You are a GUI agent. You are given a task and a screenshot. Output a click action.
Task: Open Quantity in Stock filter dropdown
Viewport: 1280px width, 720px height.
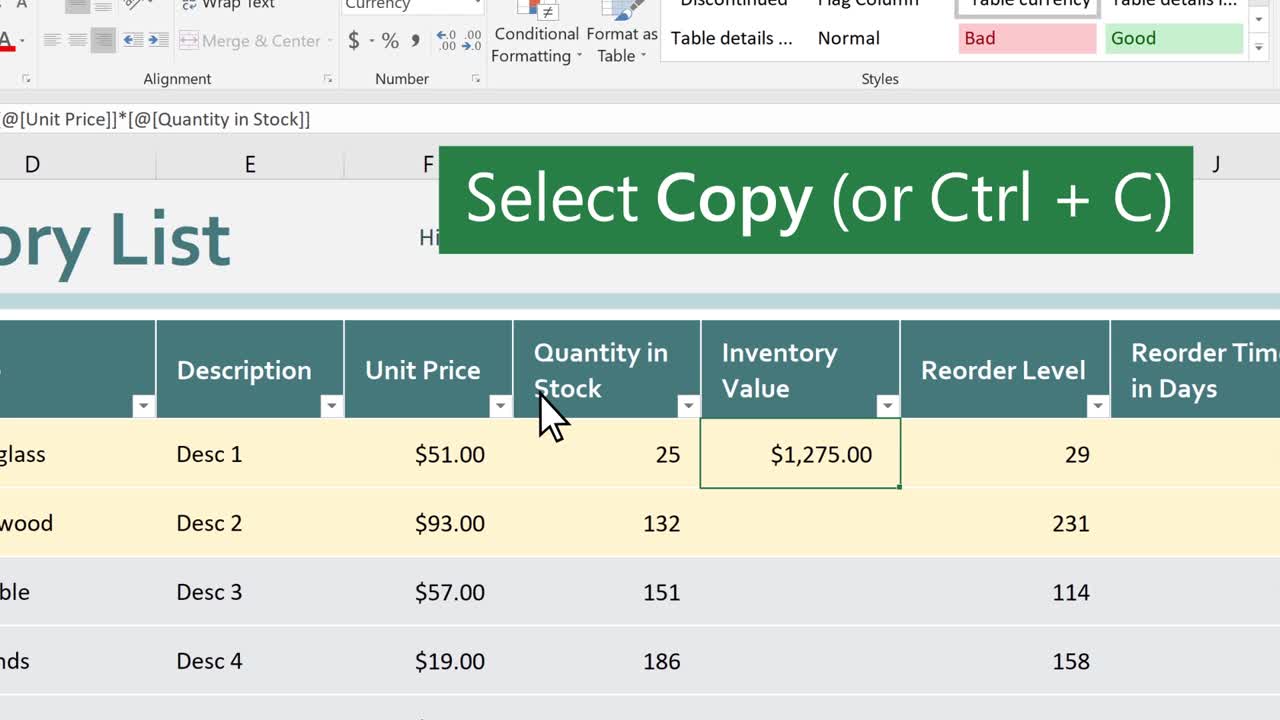coord(688,405)
